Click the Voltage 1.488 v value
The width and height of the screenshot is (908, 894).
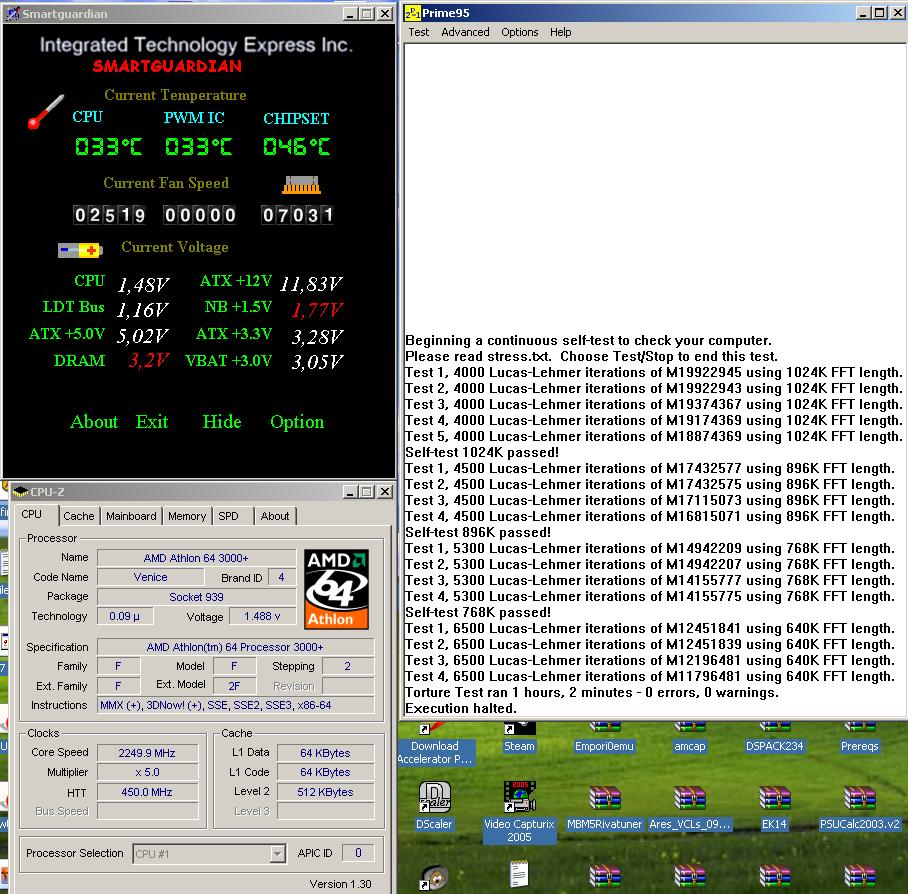262,617
